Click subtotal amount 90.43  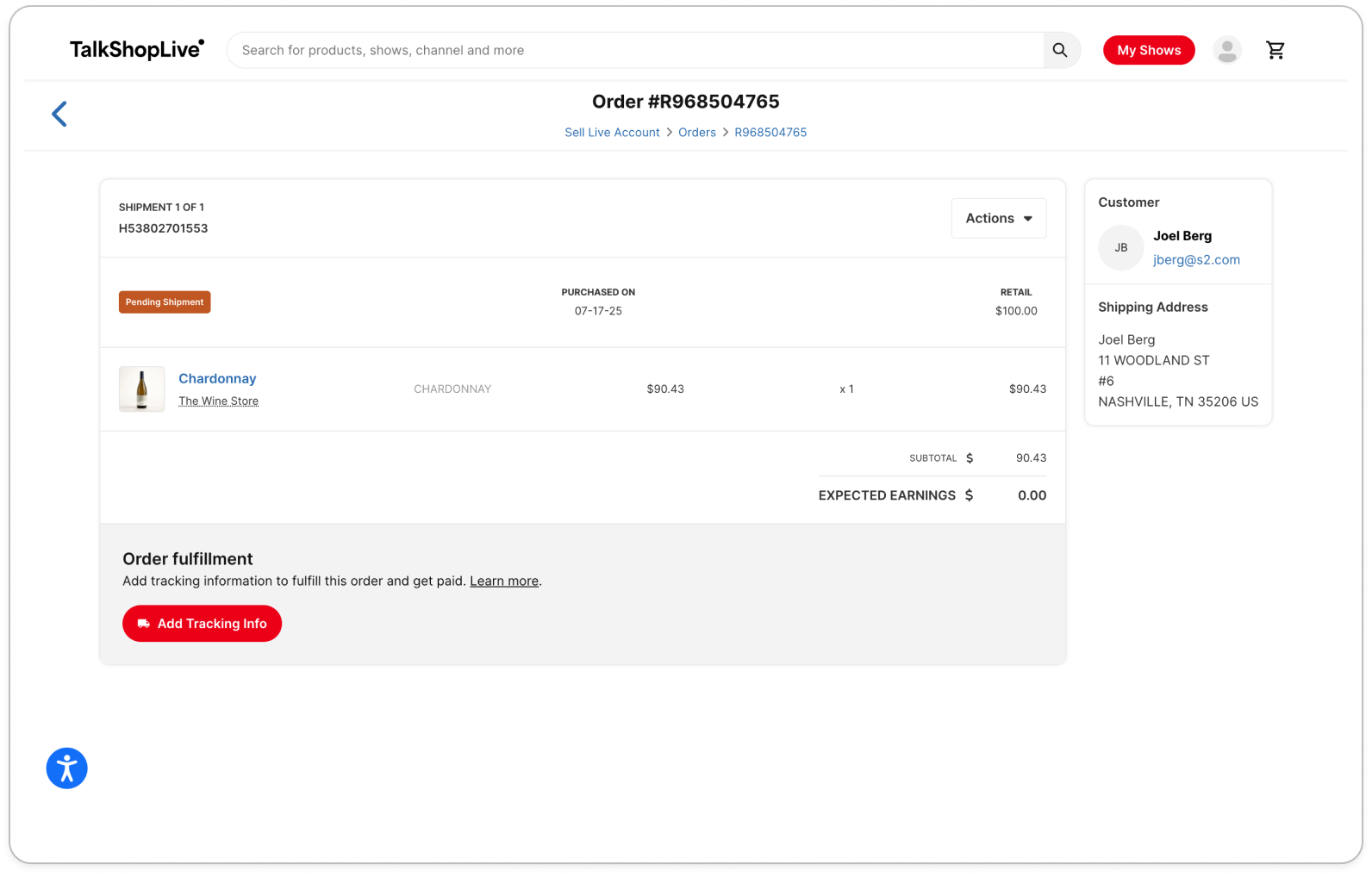[x=1031, y=458]
